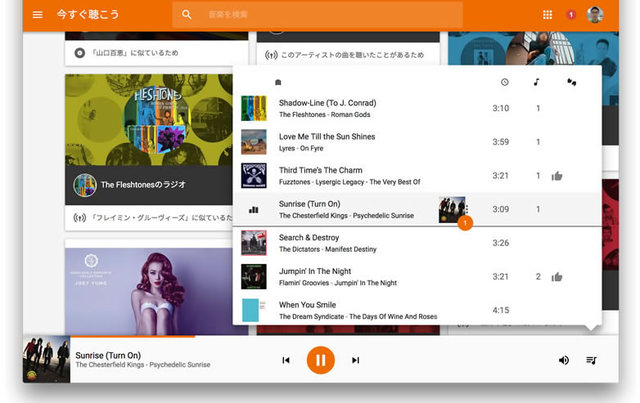This screenshot has height=403, width=640.
Task: Select the Jumpin' In The Night track title
Action: [x=315, y=271]
